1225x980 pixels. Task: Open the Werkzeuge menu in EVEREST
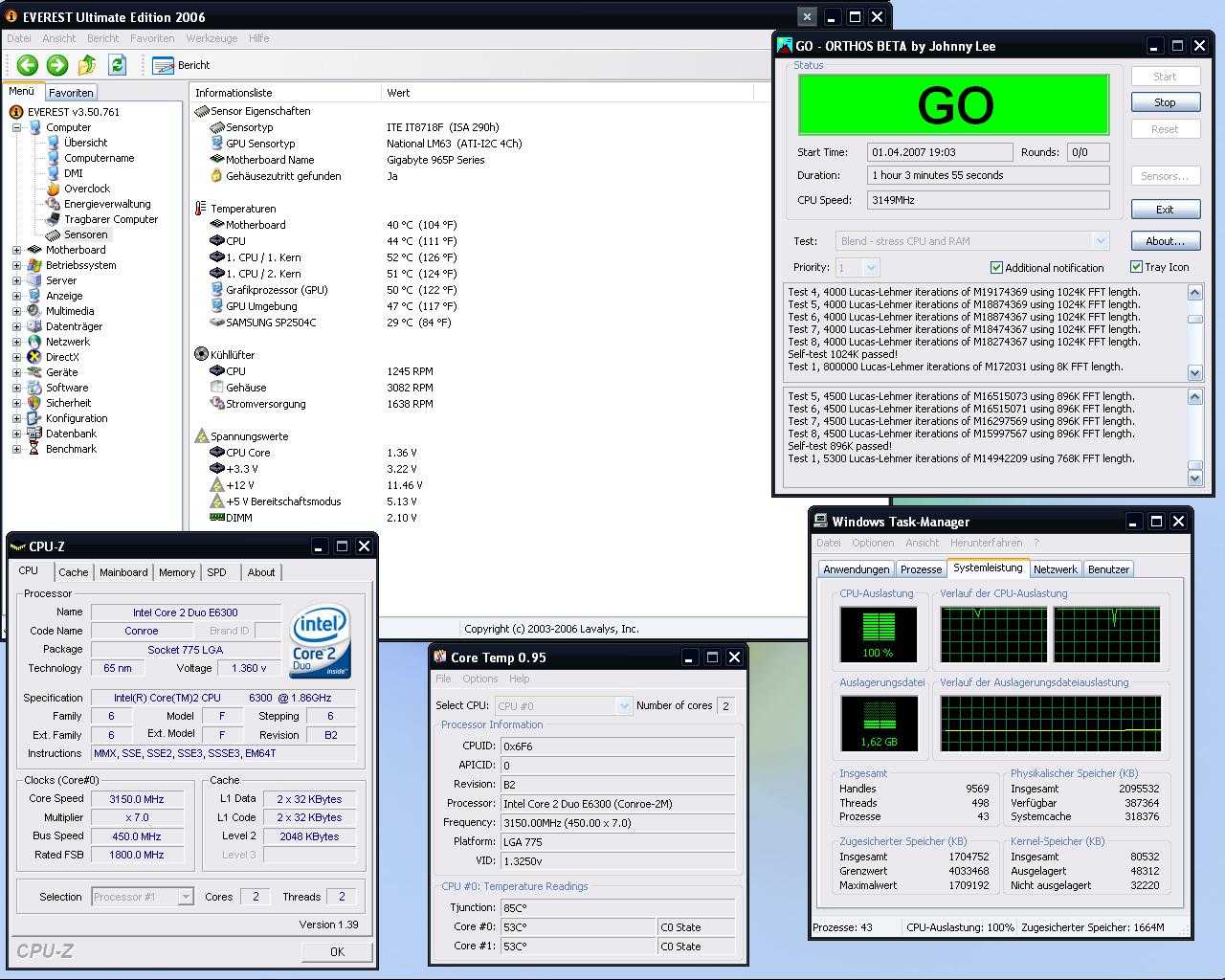212,38
